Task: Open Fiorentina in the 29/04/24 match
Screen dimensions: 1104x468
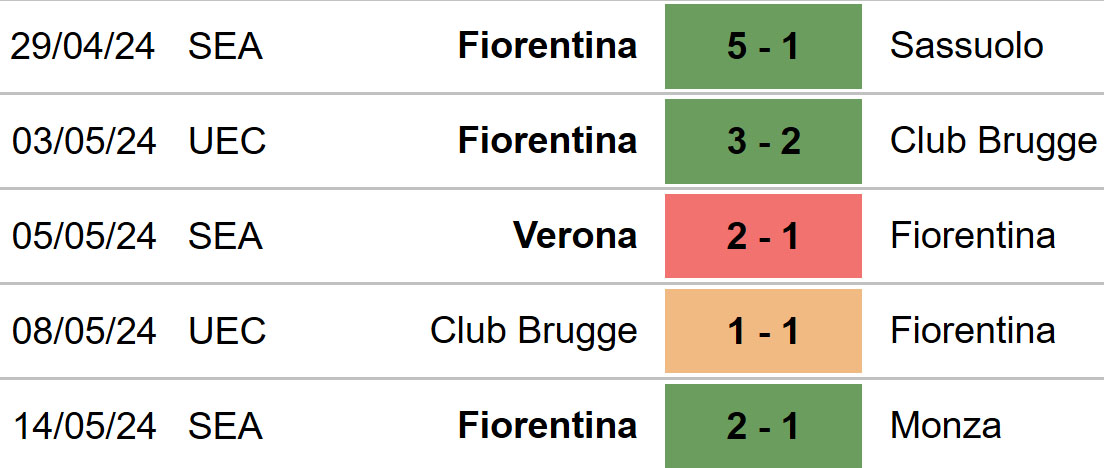Action: coord(548,46)
